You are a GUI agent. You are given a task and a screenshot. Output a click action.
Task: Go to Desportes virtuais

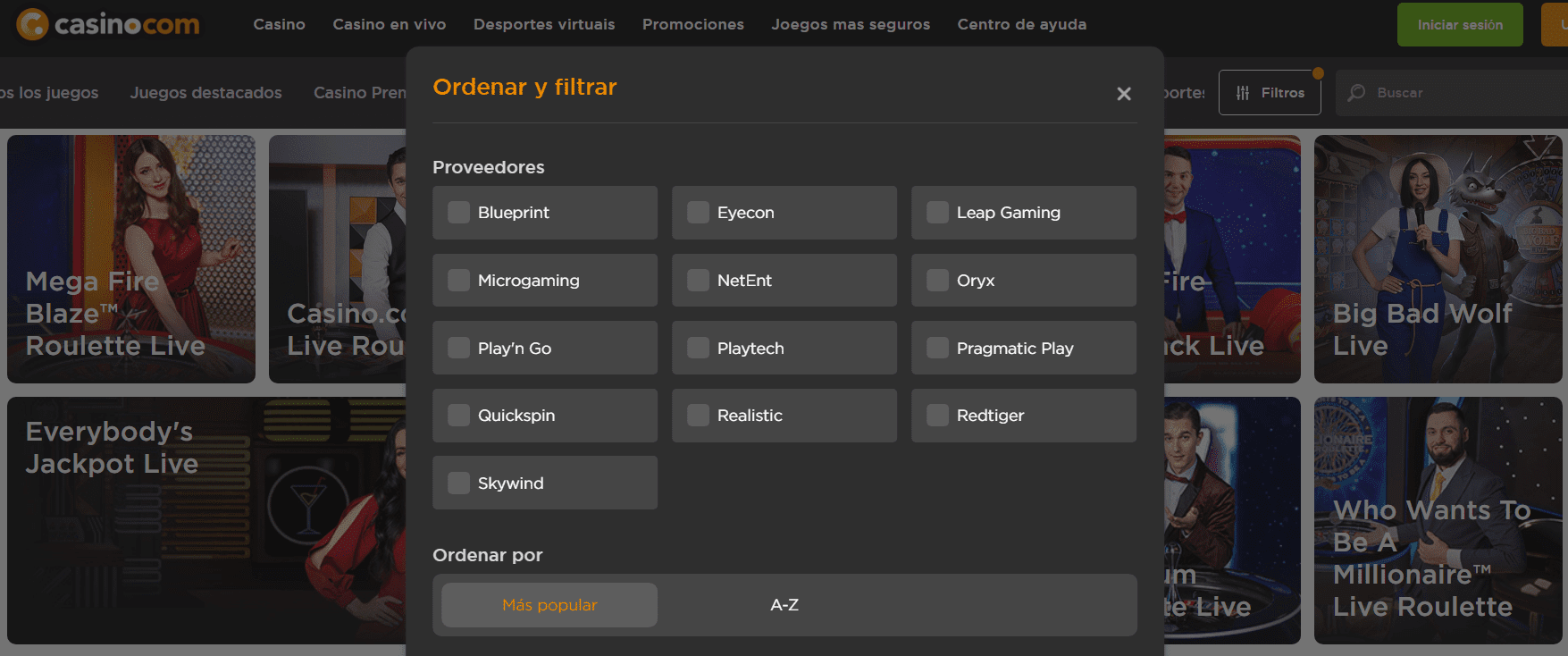tap(544, 24)
